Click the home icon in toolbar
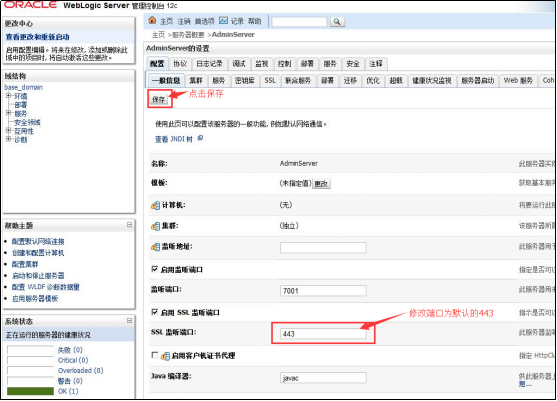 [152, 20]
